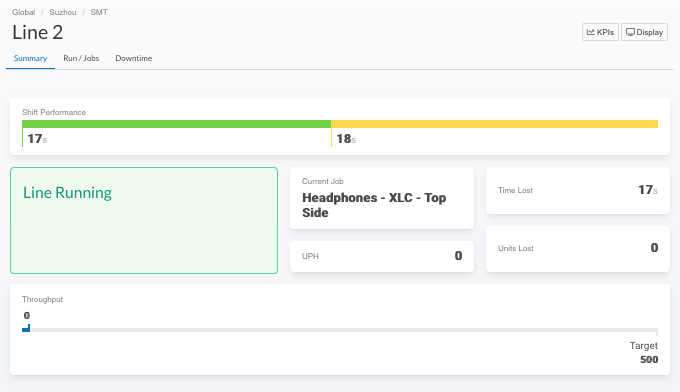Click the Throughput label
This screenshot has width=680, height=392.
click(x=42, y=299)
